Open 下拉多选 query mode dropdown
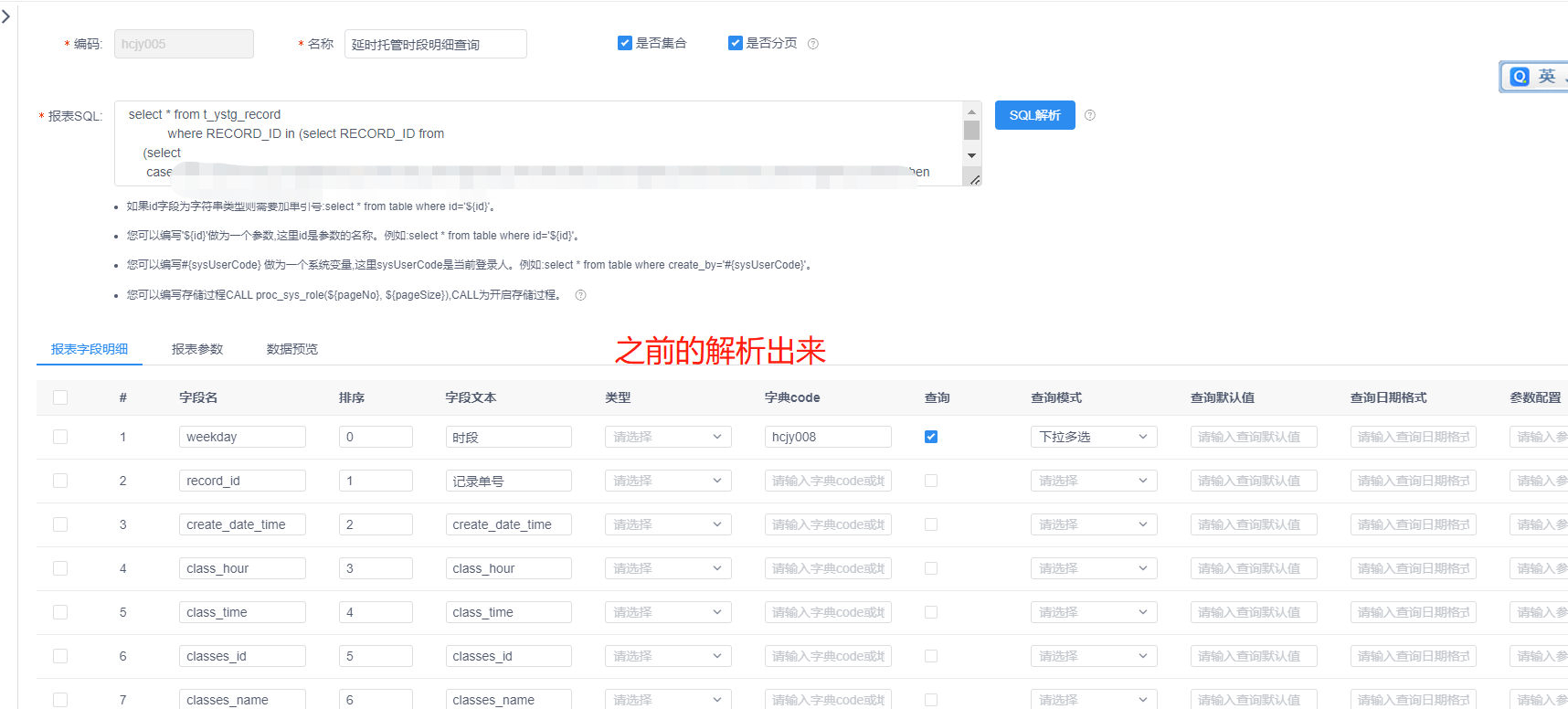Viewport: 1568px width, 709px height. pos(1094,437)
